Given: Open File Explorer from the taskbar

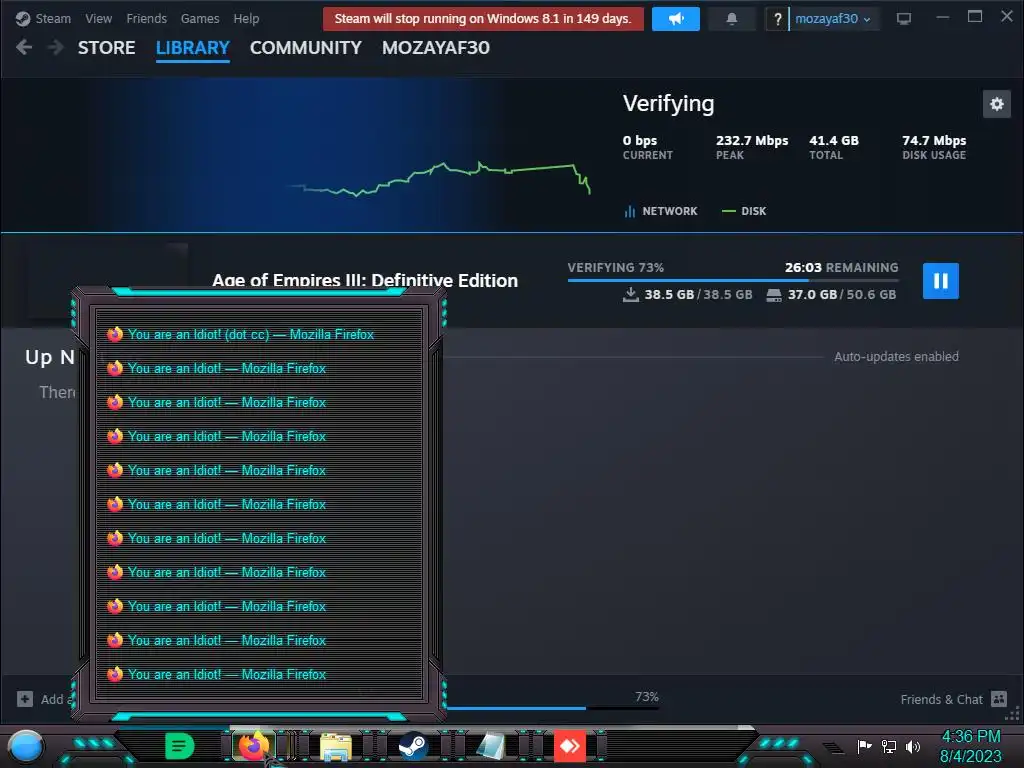Looking at the screenshot, I should 336,746.
